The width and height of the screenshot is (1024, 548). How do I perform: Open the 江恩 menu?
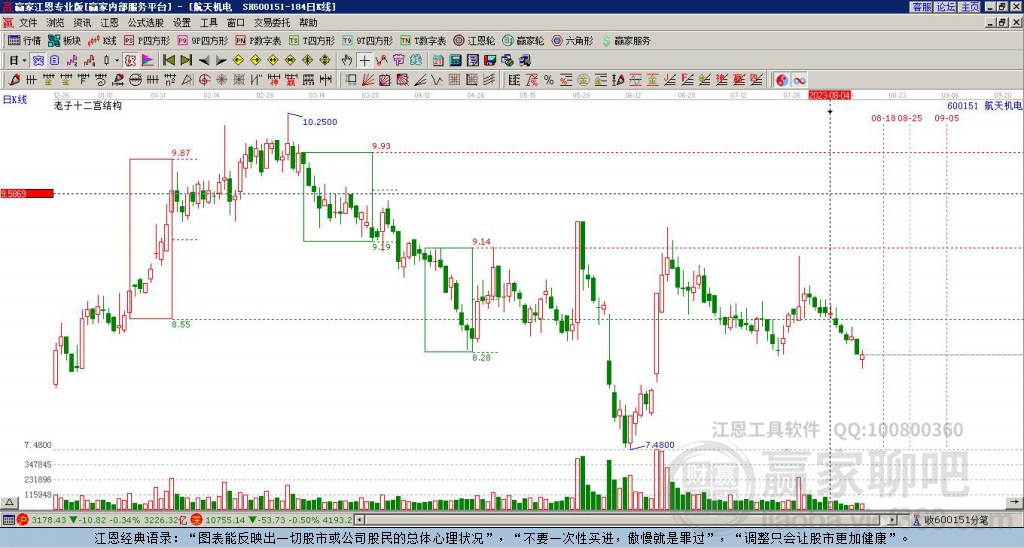click(x=109, y=23)
